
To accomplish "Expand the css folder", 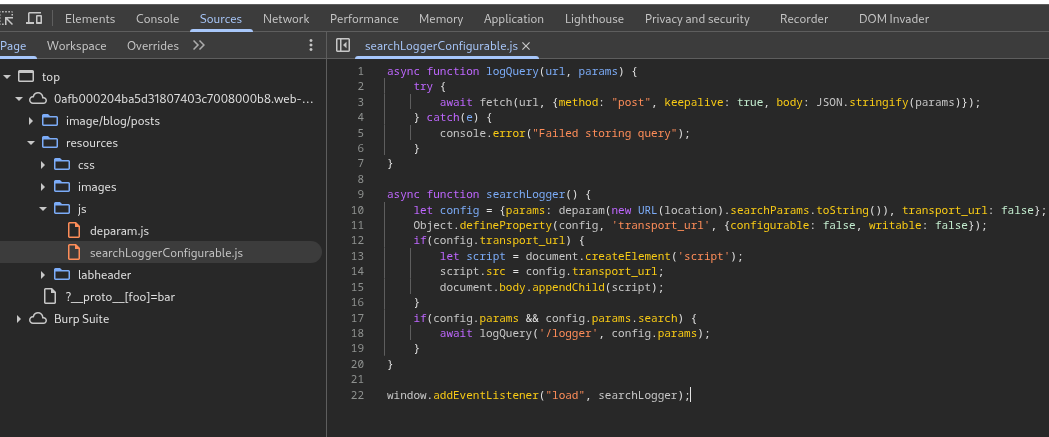I will point(42,165).
